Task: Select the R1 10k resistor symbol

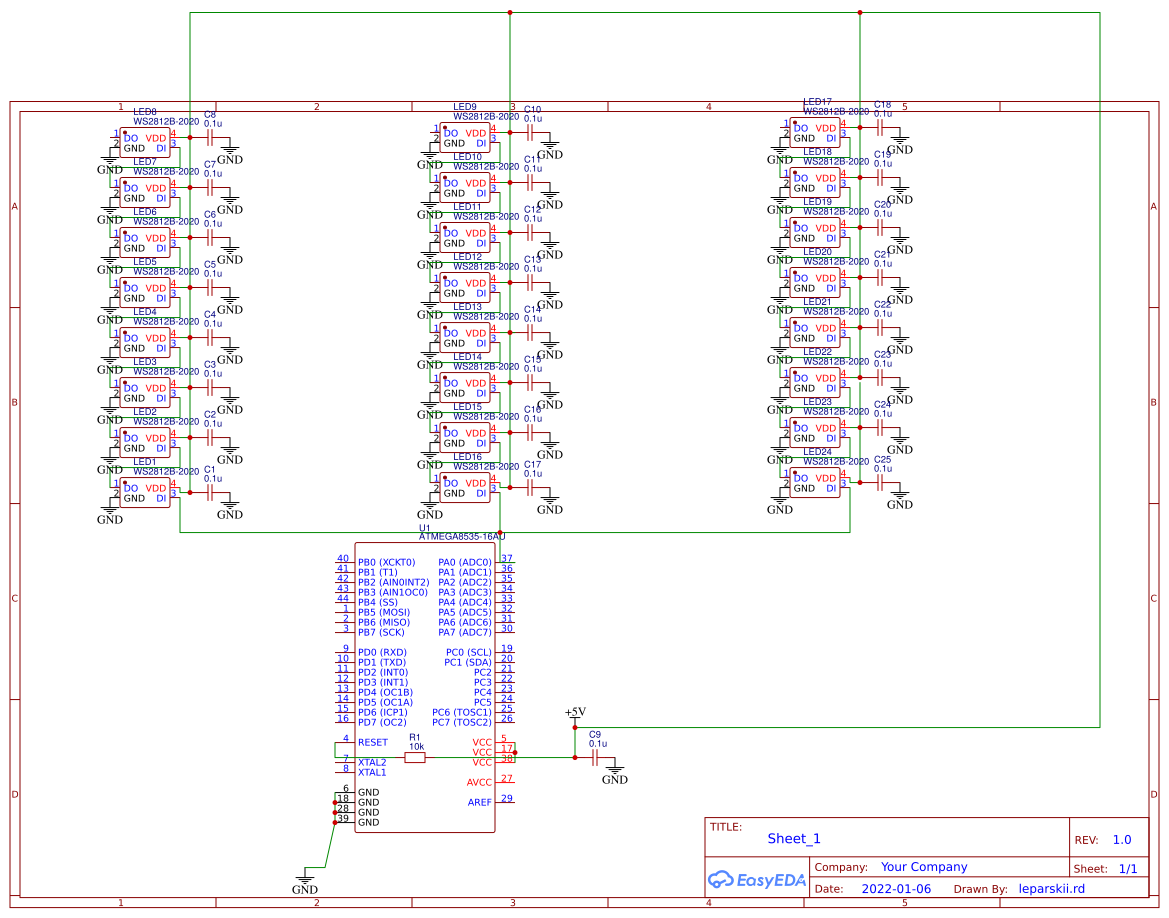Action: (x=415, y=758)
